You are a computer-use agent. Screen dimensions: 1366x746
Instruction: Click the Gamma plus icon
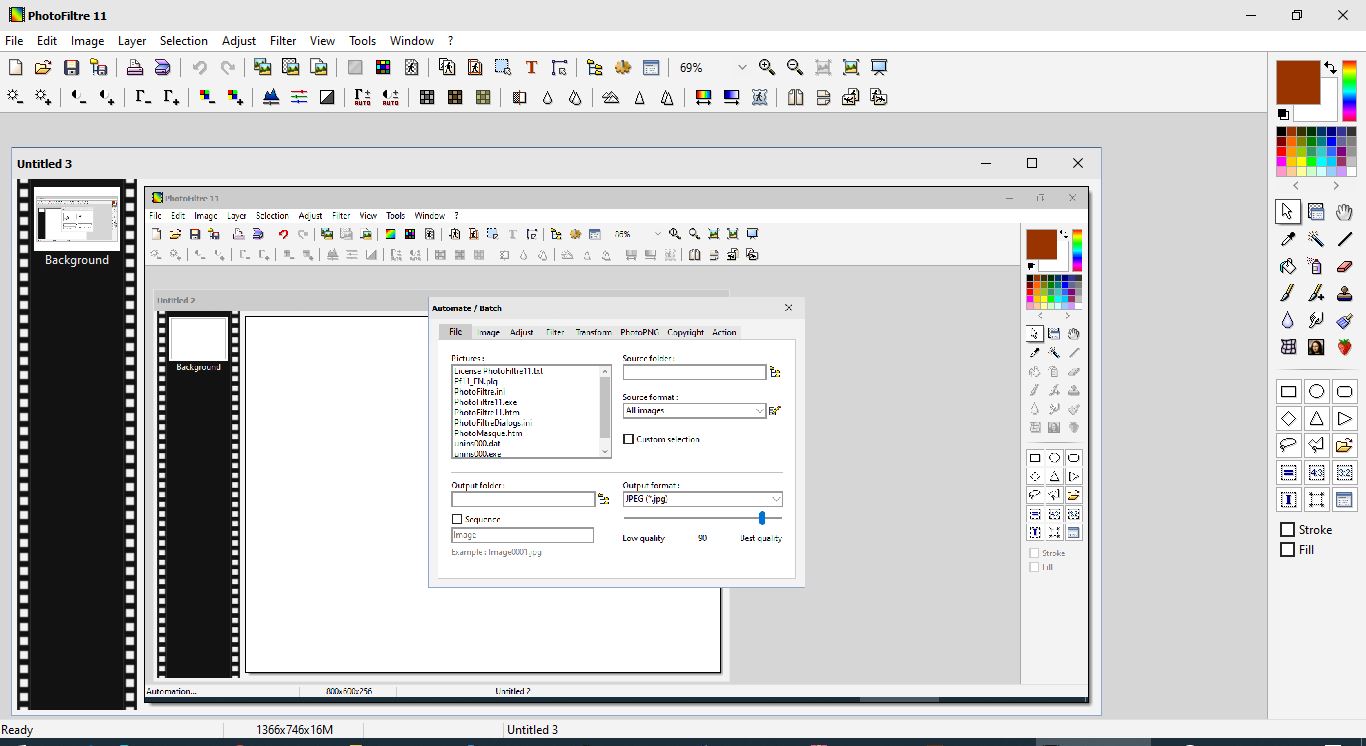(x=171, y=97)
